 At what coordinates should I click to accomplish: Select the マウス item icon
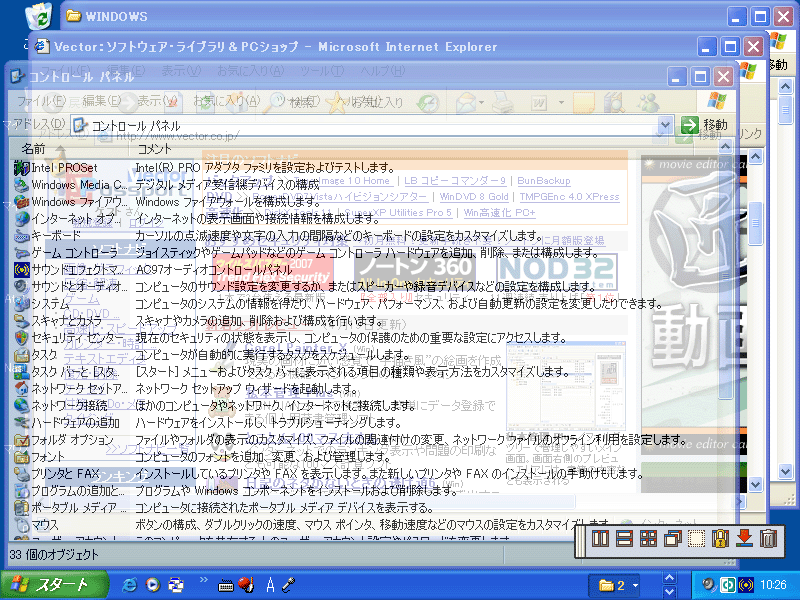click(x=21, y=524)
